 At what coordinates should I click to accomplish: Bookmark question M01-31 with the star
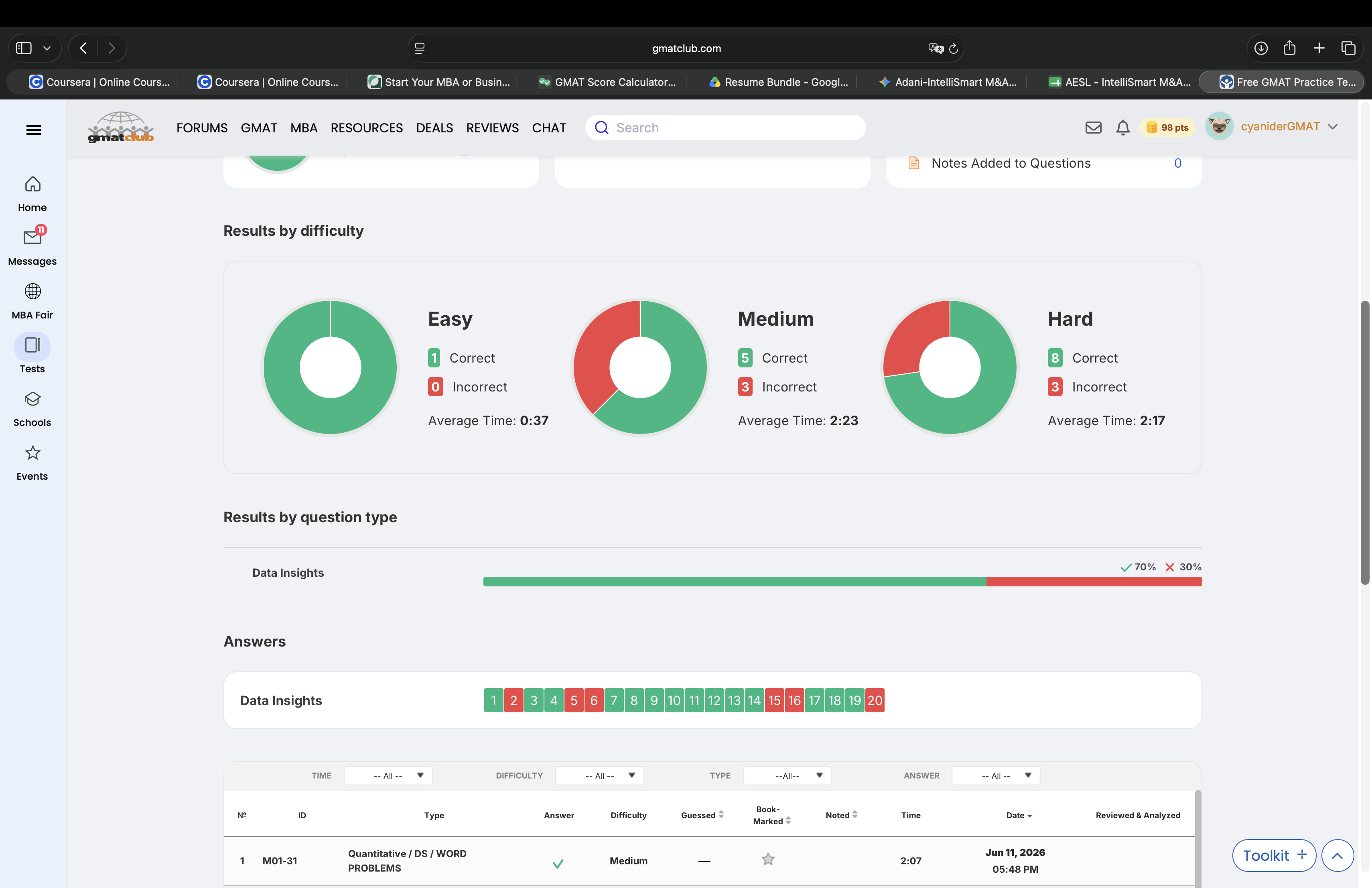point(768,859)
